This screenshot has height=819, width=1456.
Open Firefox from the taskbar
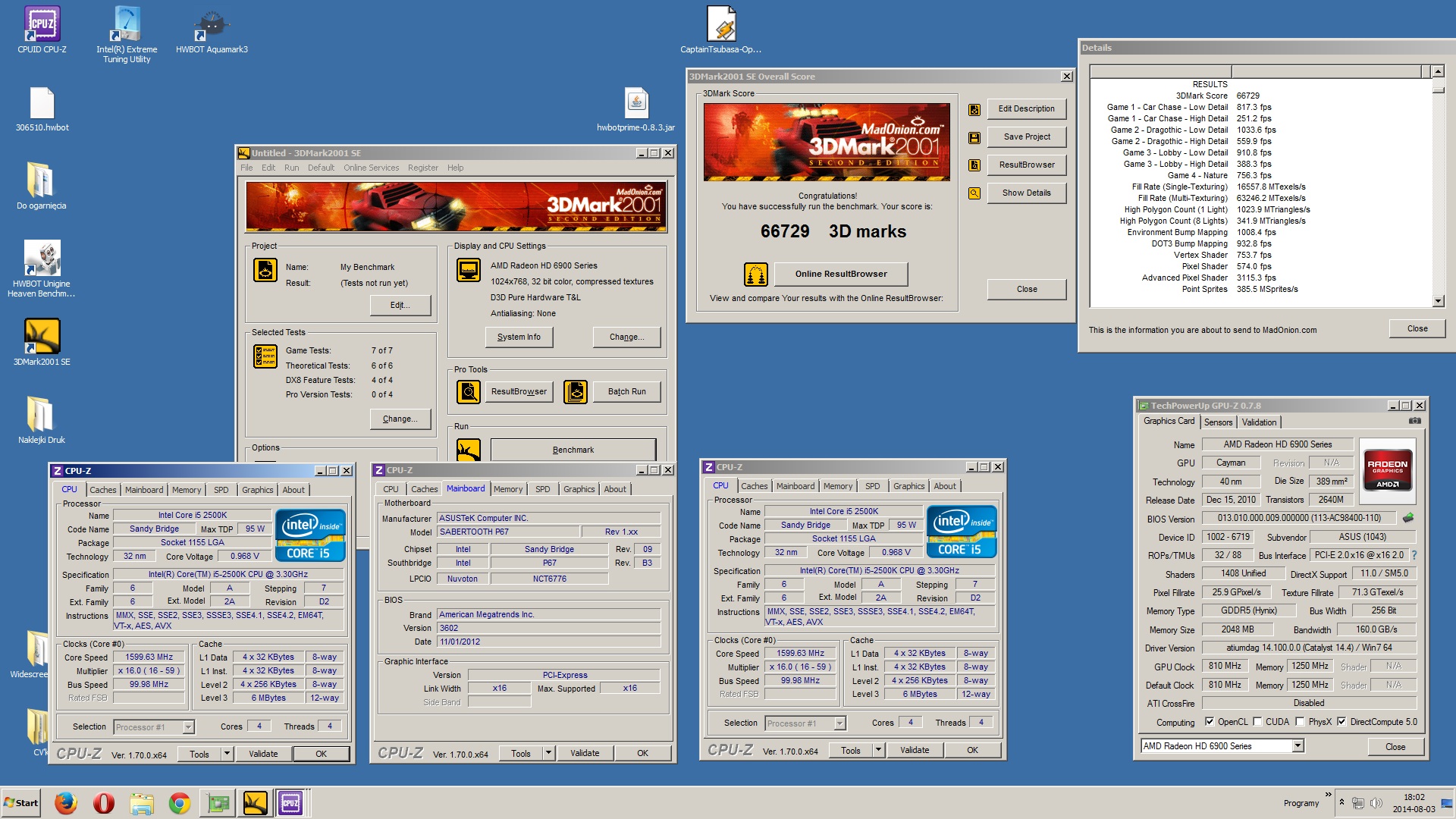66,802
